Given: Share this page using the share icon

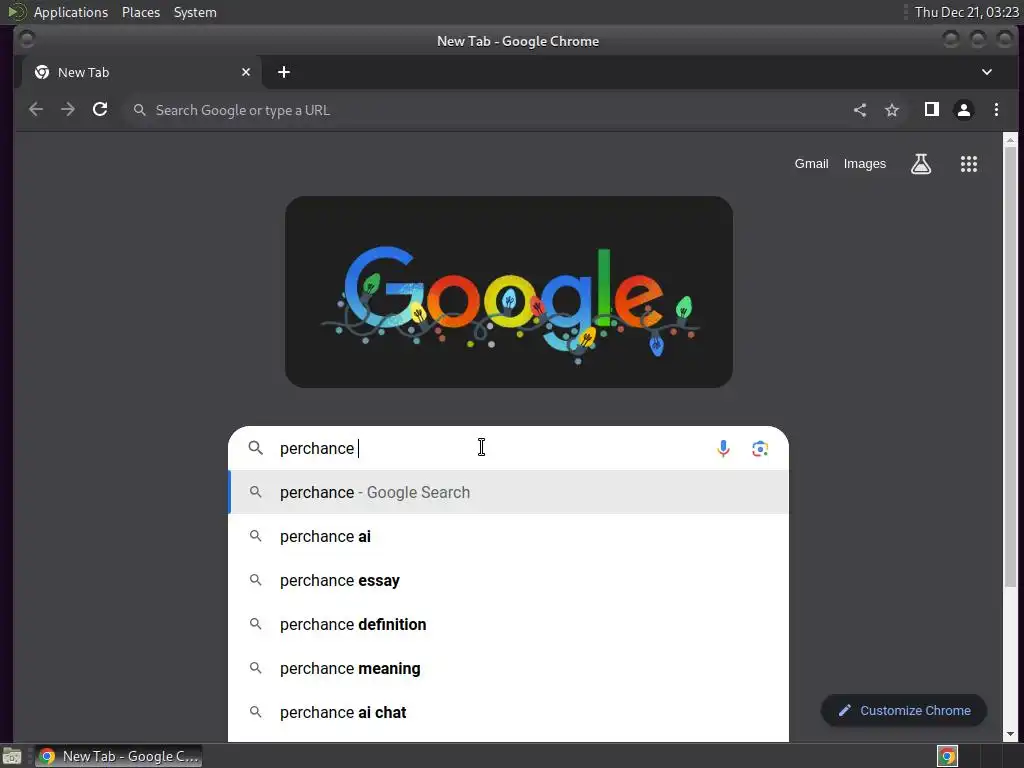Looking at the screenshot, I should (x=859, y=110).
